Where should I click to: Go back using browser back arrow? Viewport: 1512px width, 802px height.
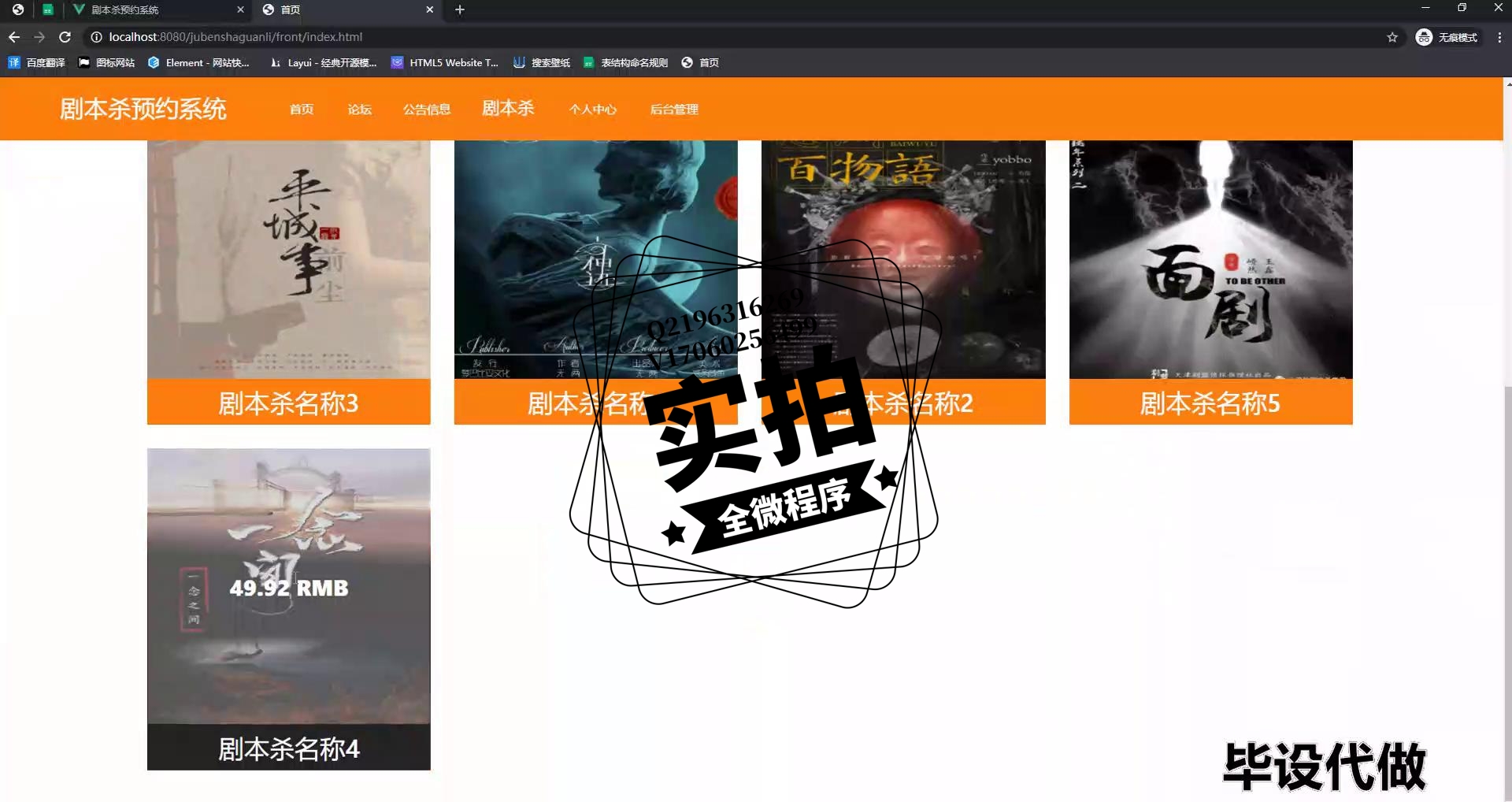click(x=14, y=37)
